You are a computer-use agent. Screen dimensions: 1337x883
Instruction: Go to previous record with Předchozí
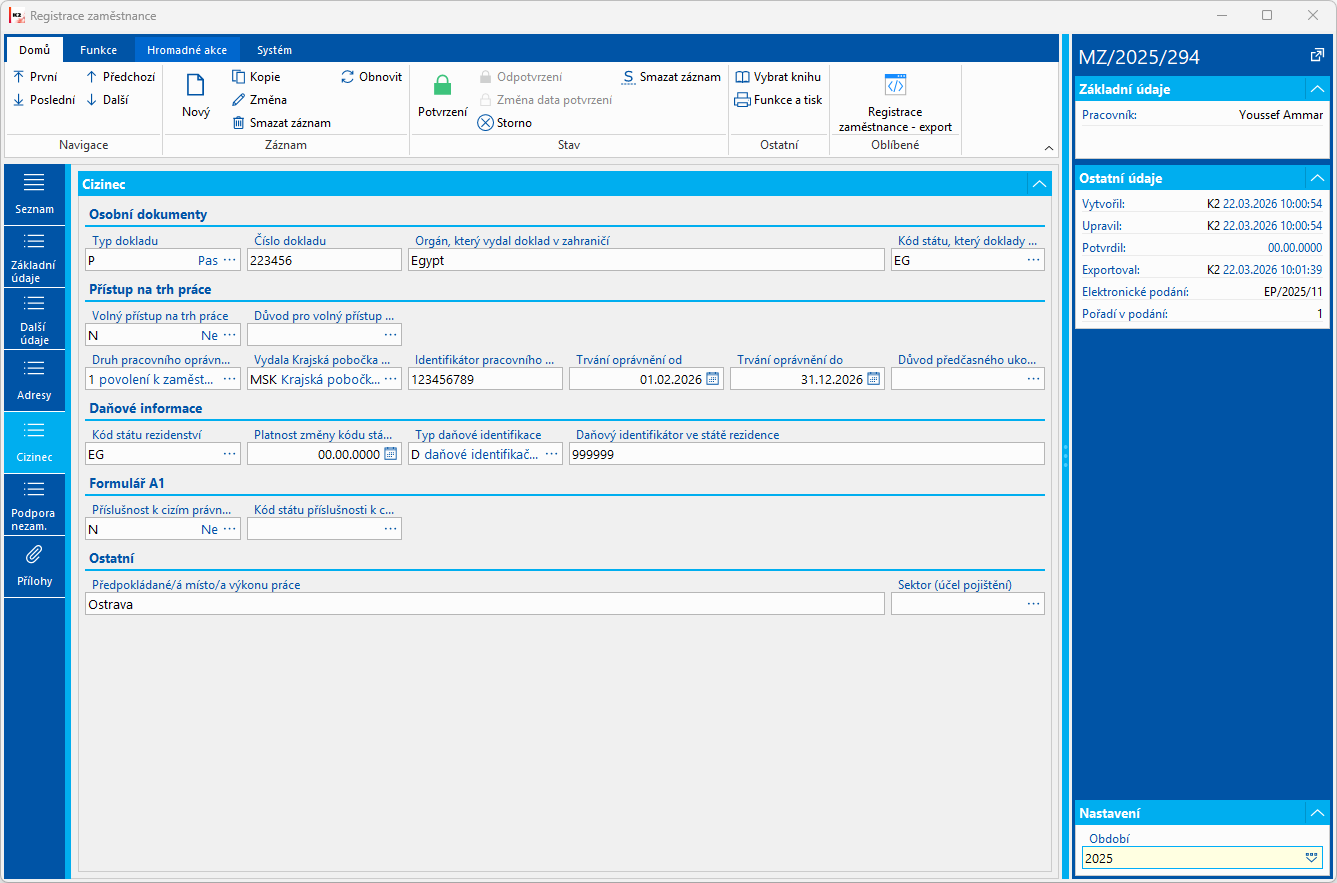point(120,77)
